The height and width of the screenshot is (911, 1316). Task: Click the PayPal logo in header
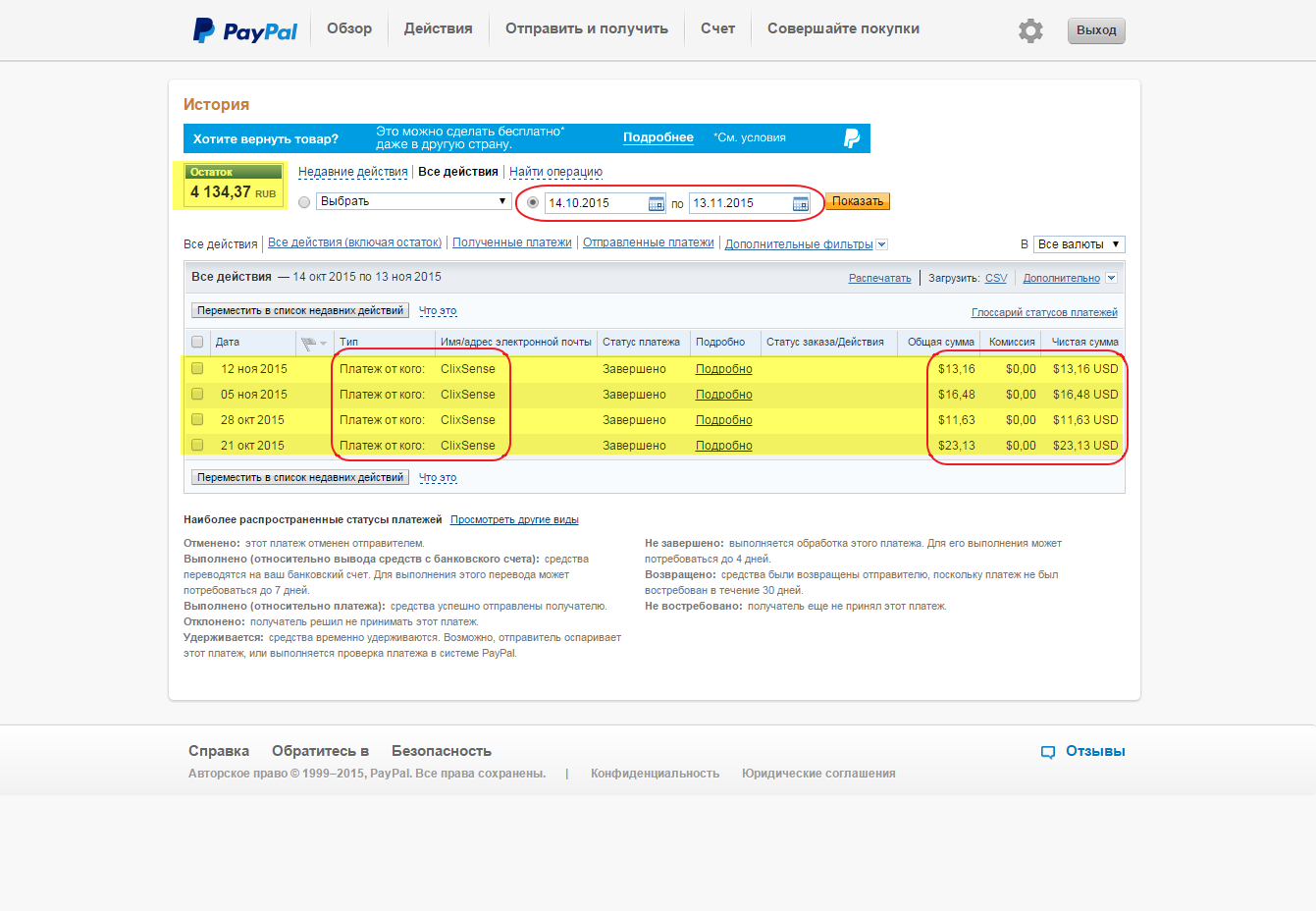245,30
